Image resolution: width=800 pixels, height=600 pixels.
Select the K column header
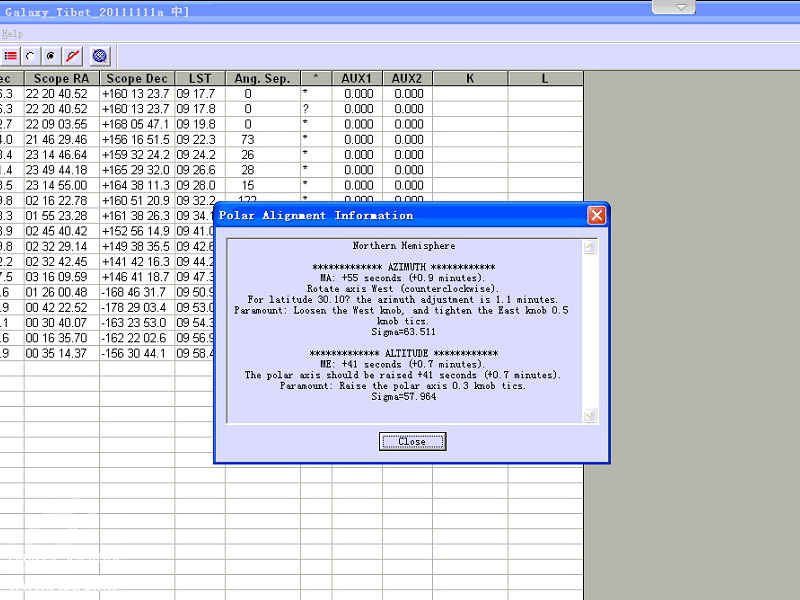470,78
